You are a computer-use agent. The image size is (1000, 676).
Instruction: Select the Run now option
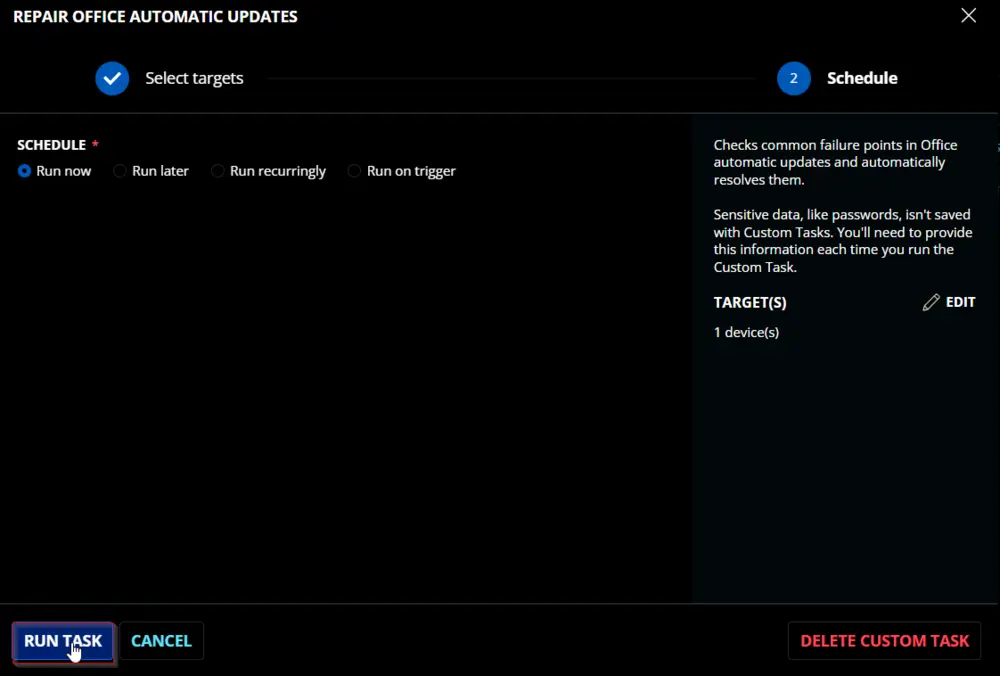pyautogui.click(x=24, y=171)
